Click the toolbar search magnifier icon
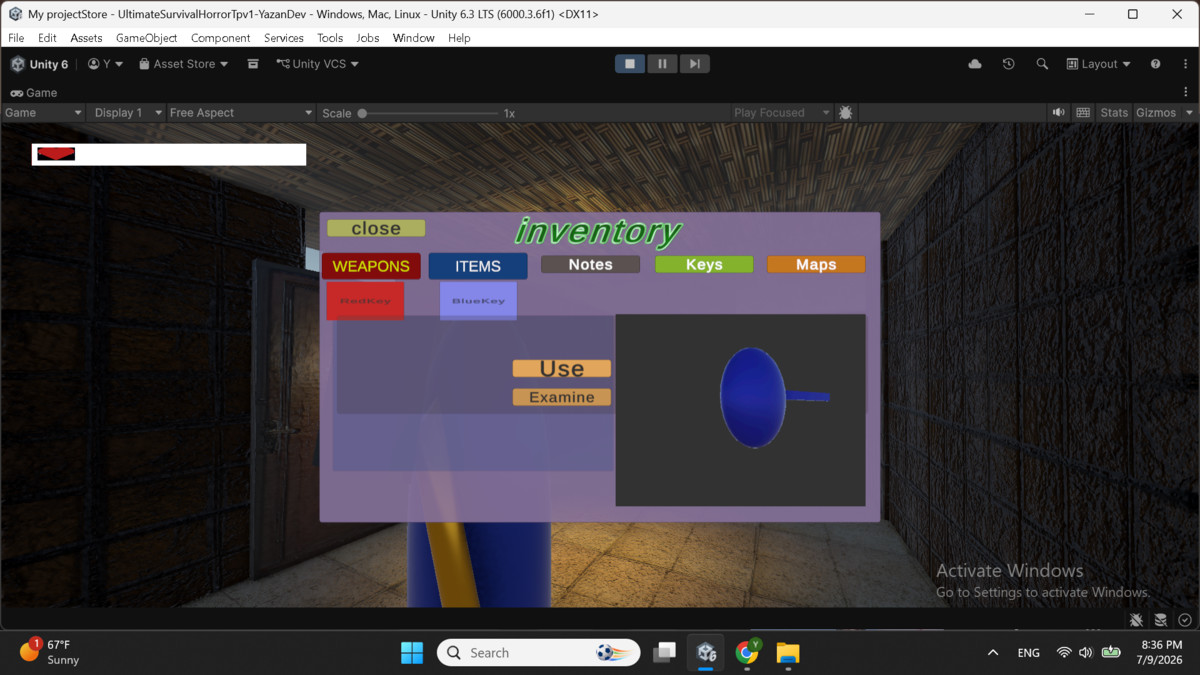1200x675 pixels. pos(1042,64)
